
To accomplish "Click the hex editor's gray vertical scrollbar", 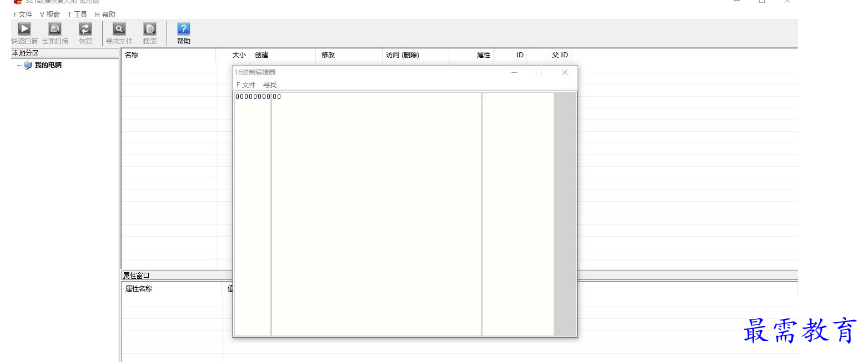I will coord(565,214).
